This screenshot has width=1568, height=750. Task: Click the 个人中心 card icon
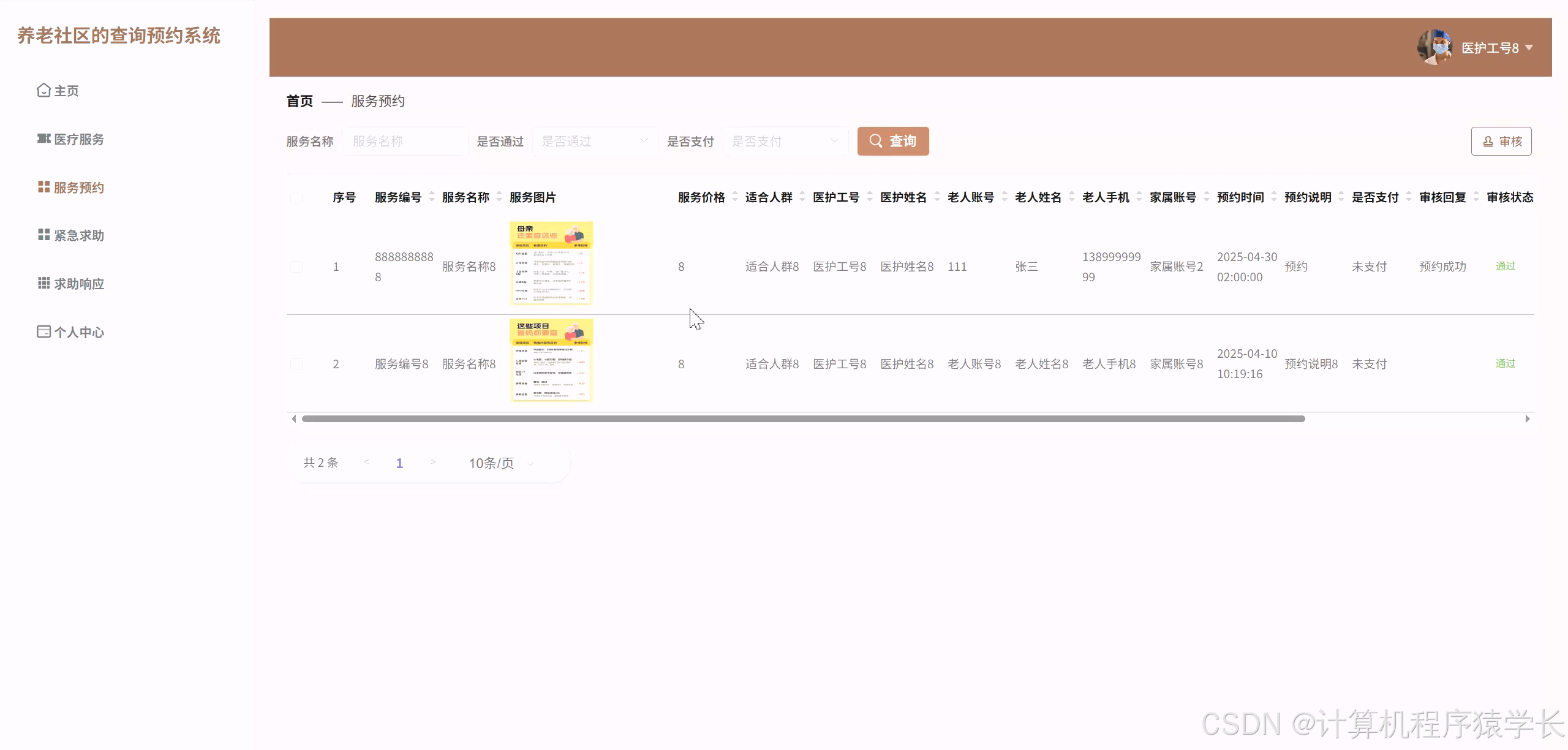[43, 331]
